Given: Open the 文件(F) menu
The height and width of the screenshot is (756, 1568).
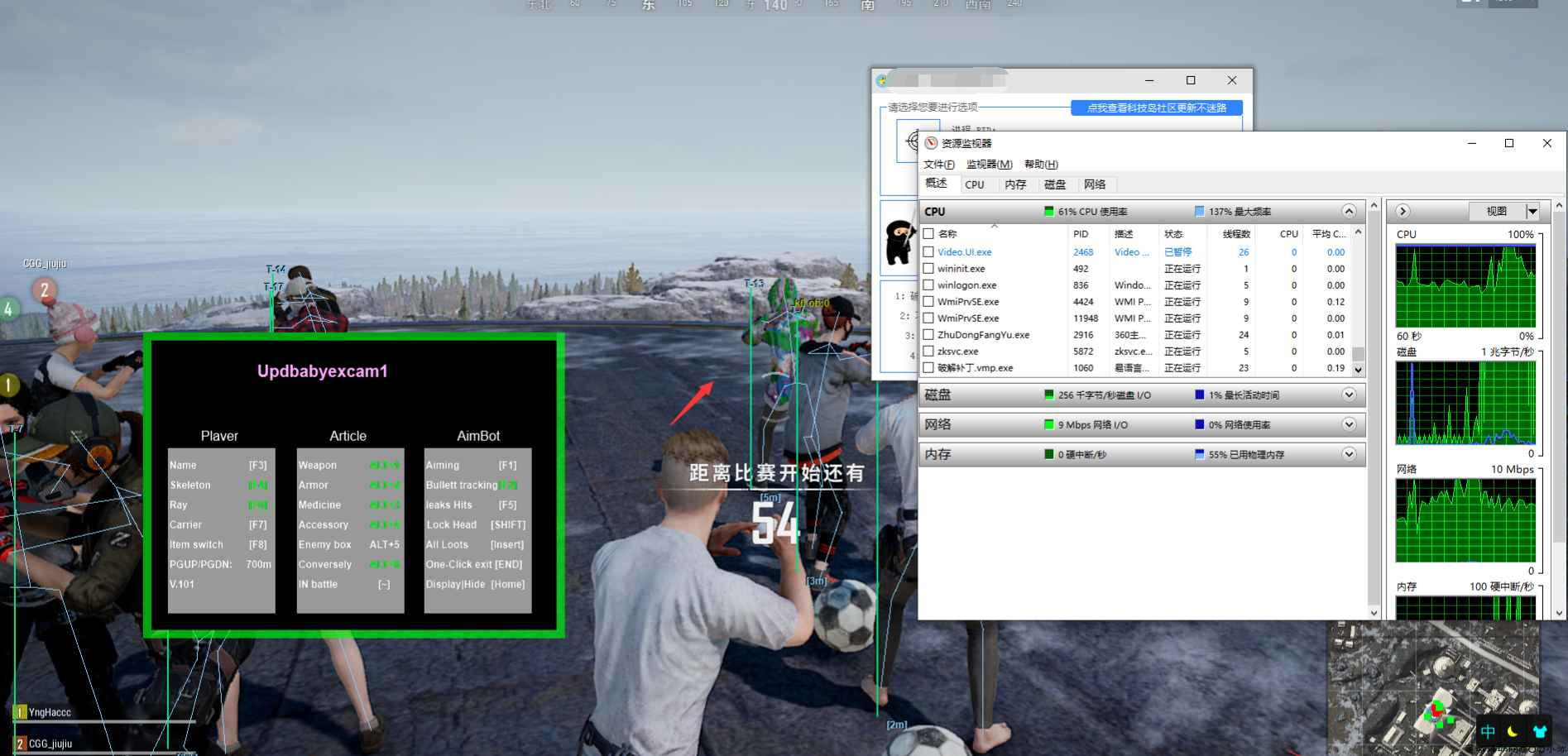Looking at the screenshot, I should (x=939, y=165).
